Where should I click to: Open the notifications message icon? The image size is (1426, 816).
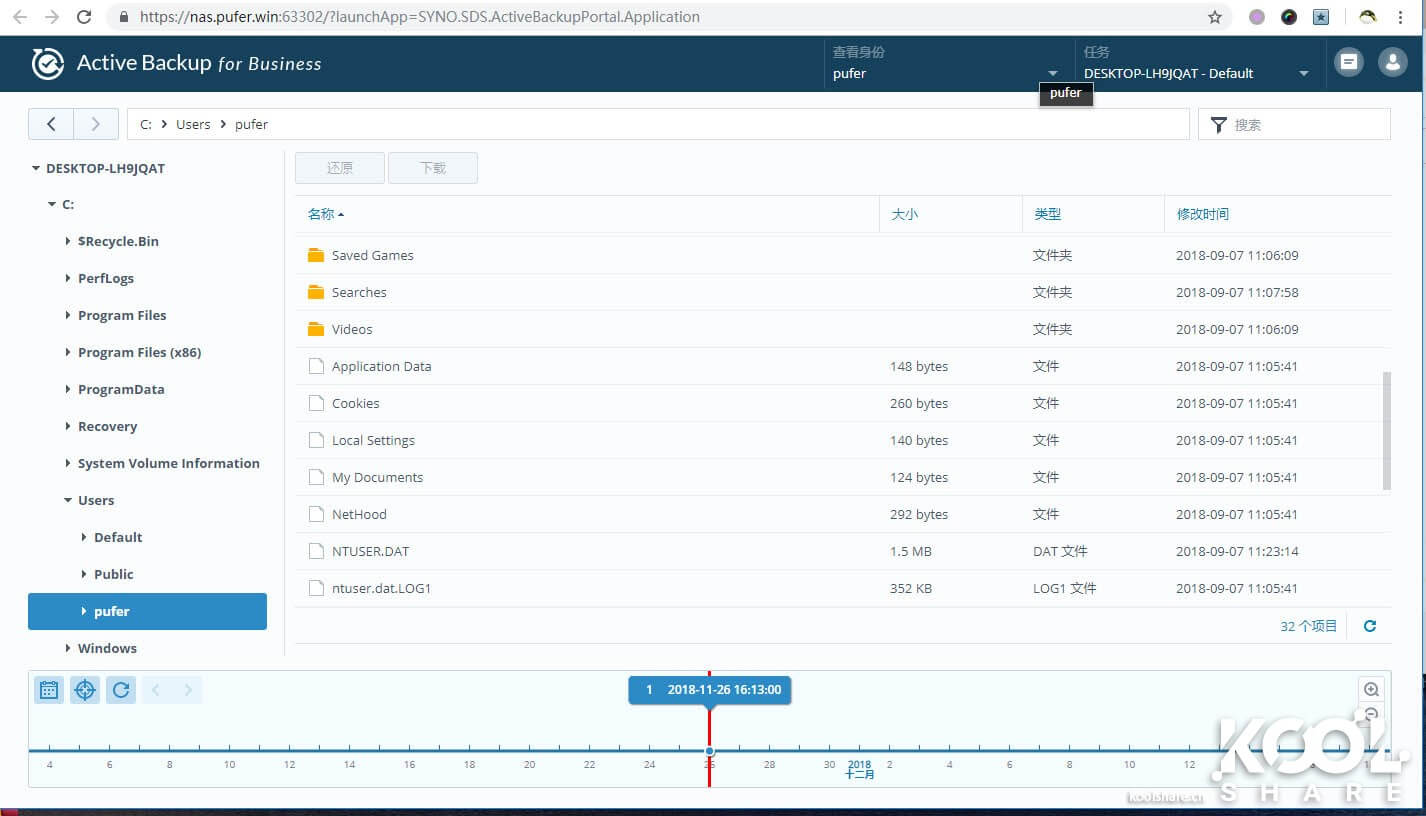(1349, 62)
